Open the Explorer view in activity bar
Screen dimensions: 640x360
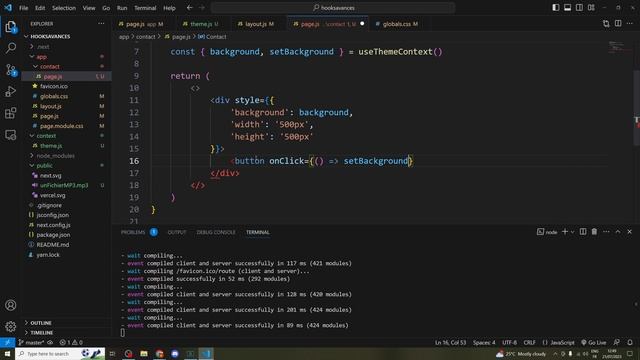click(x=11, y=27)
